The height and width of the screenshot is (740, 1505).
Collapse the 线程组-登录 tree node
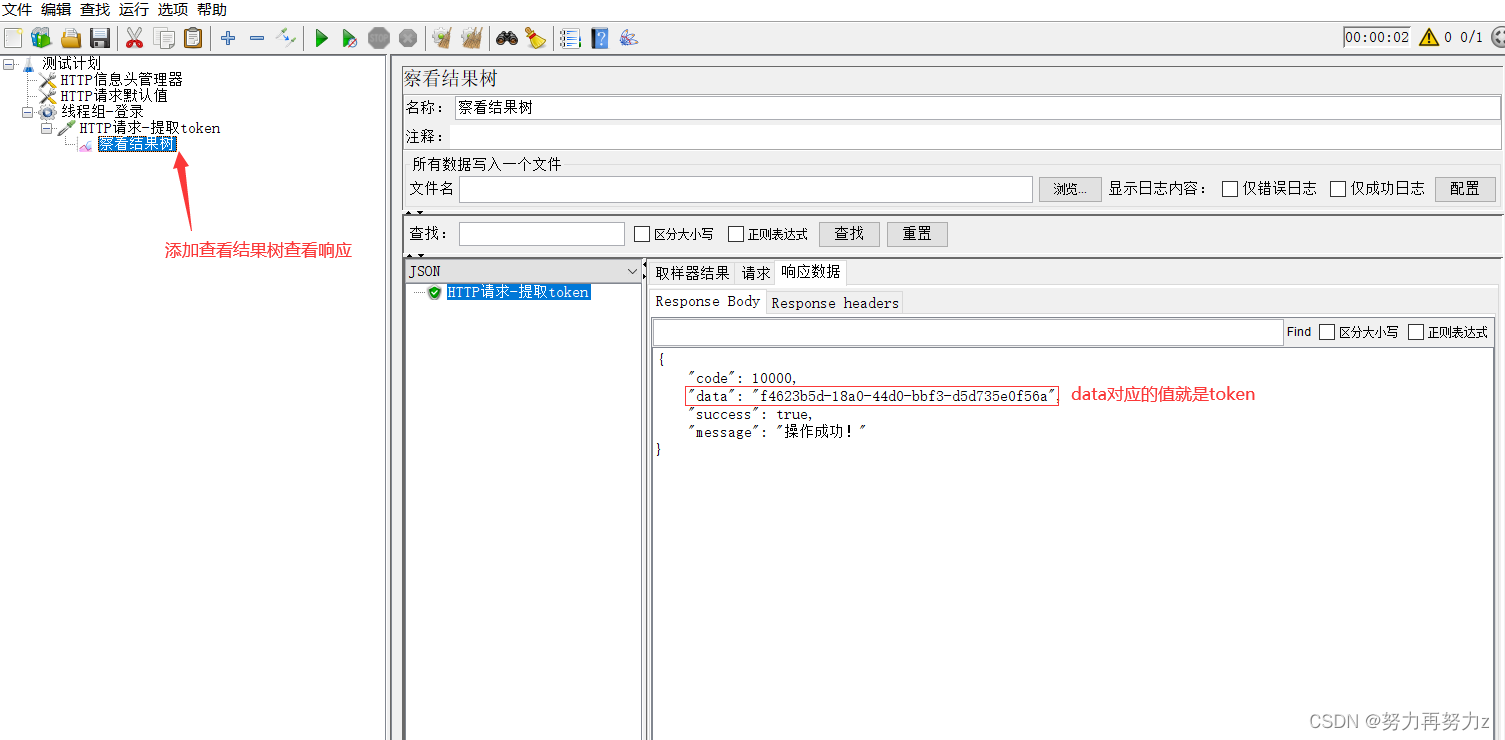pyautogui.click(x=28, y=111)
